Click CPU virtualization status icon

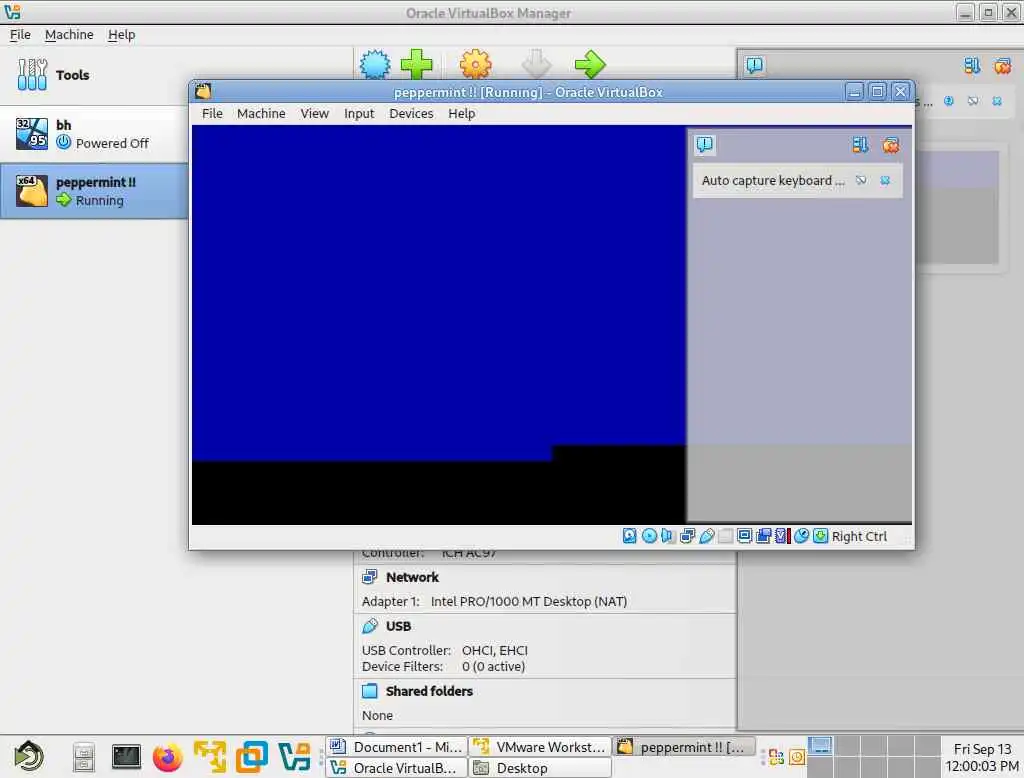pyautogui.click(x=782, y=536)
